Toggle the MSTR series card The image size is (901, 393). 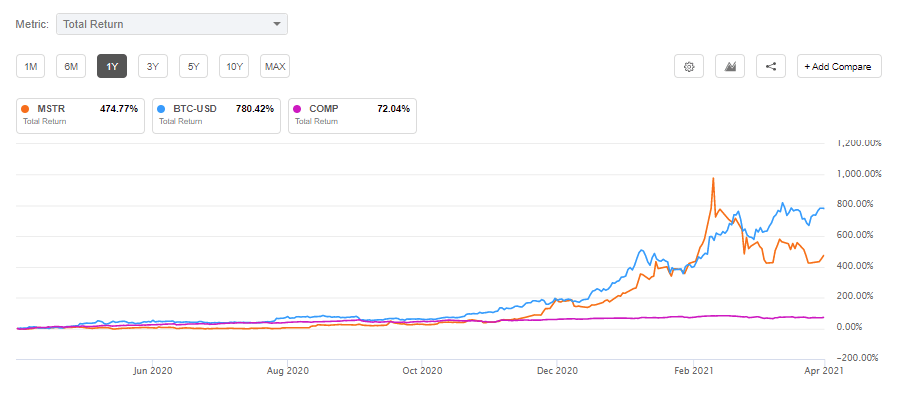pos(80,116)
